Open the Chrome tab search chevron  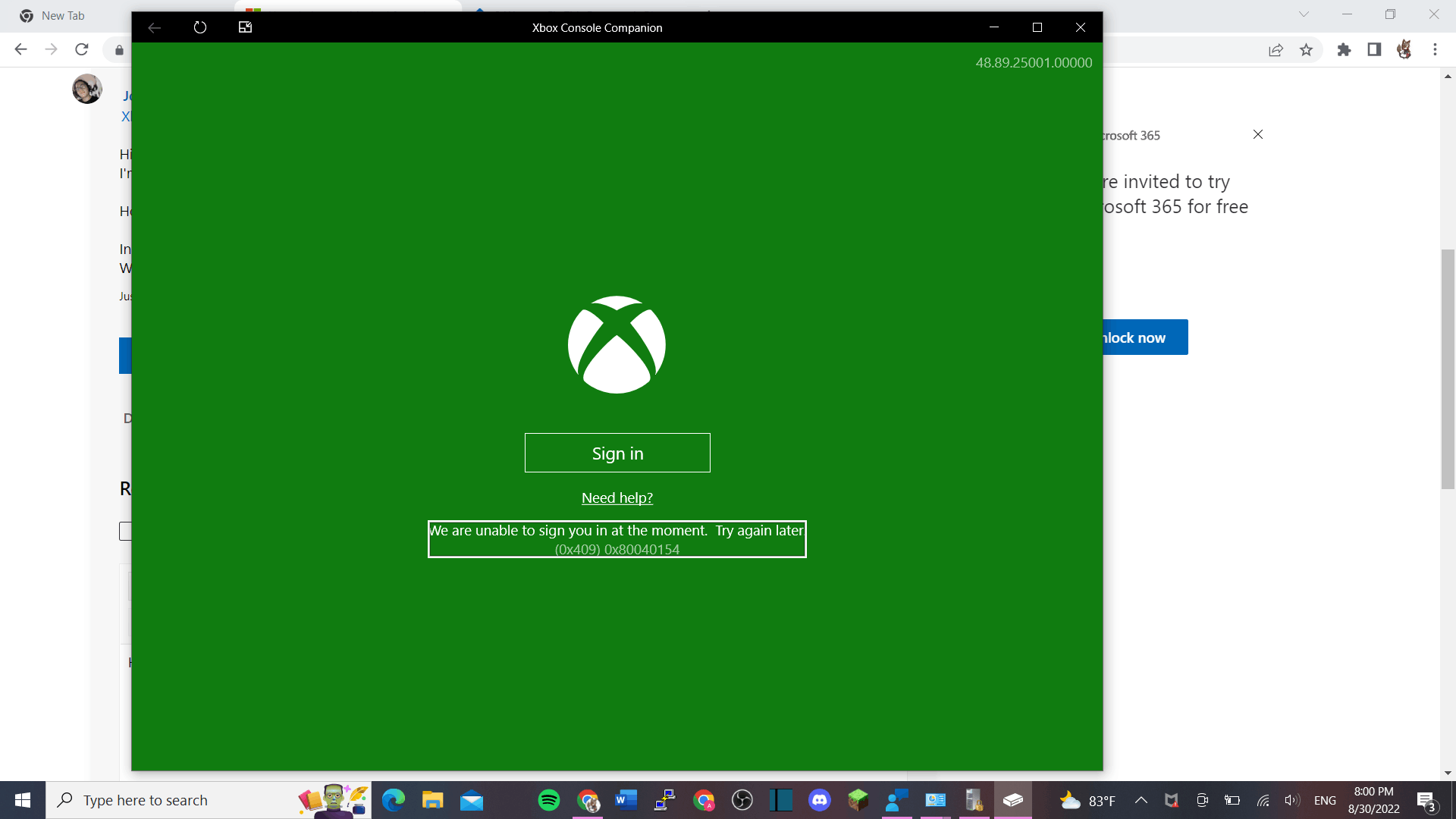coord(1304,14)
